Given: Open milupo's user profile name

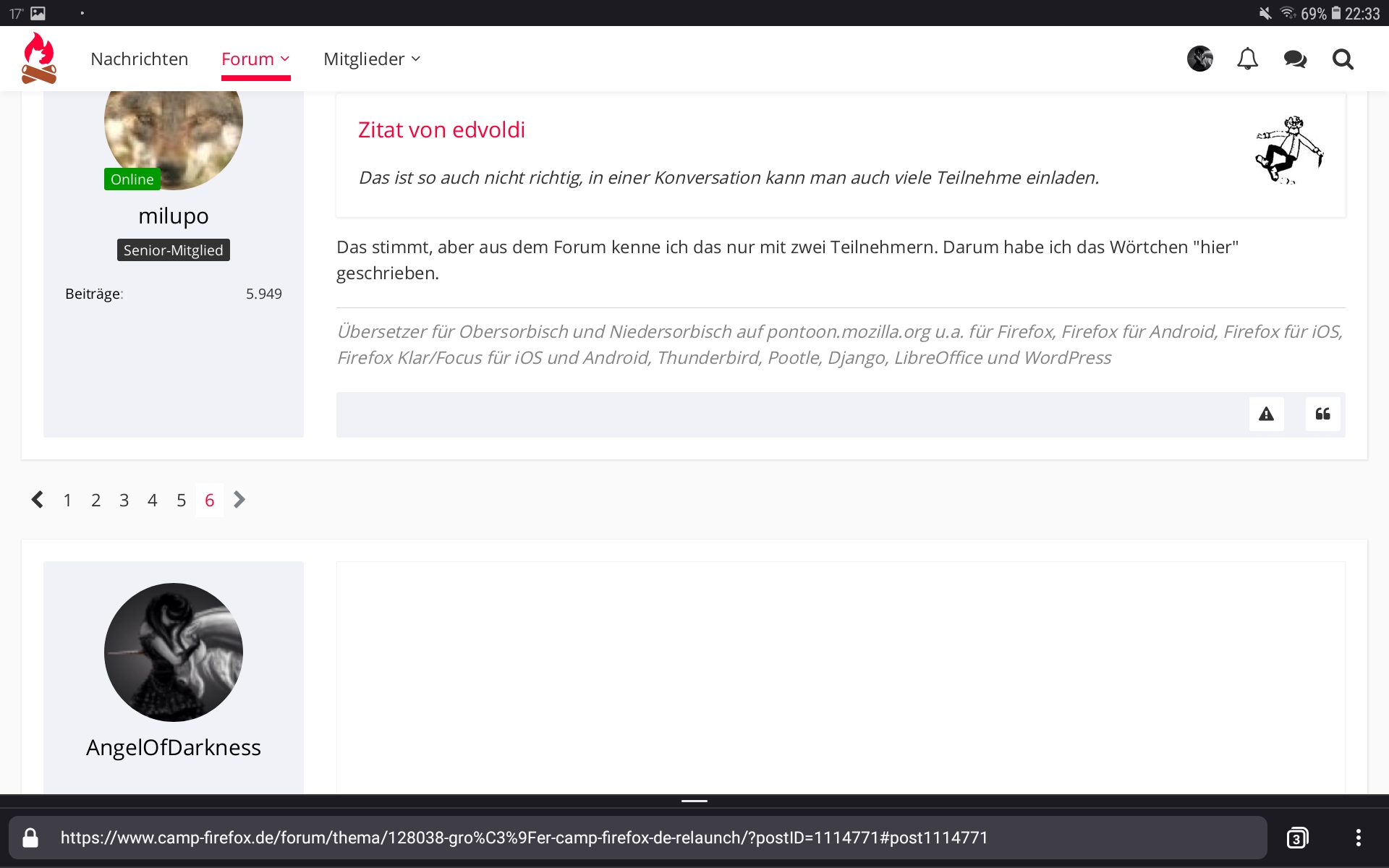Looking at the screenshot, I should [173, 216].
